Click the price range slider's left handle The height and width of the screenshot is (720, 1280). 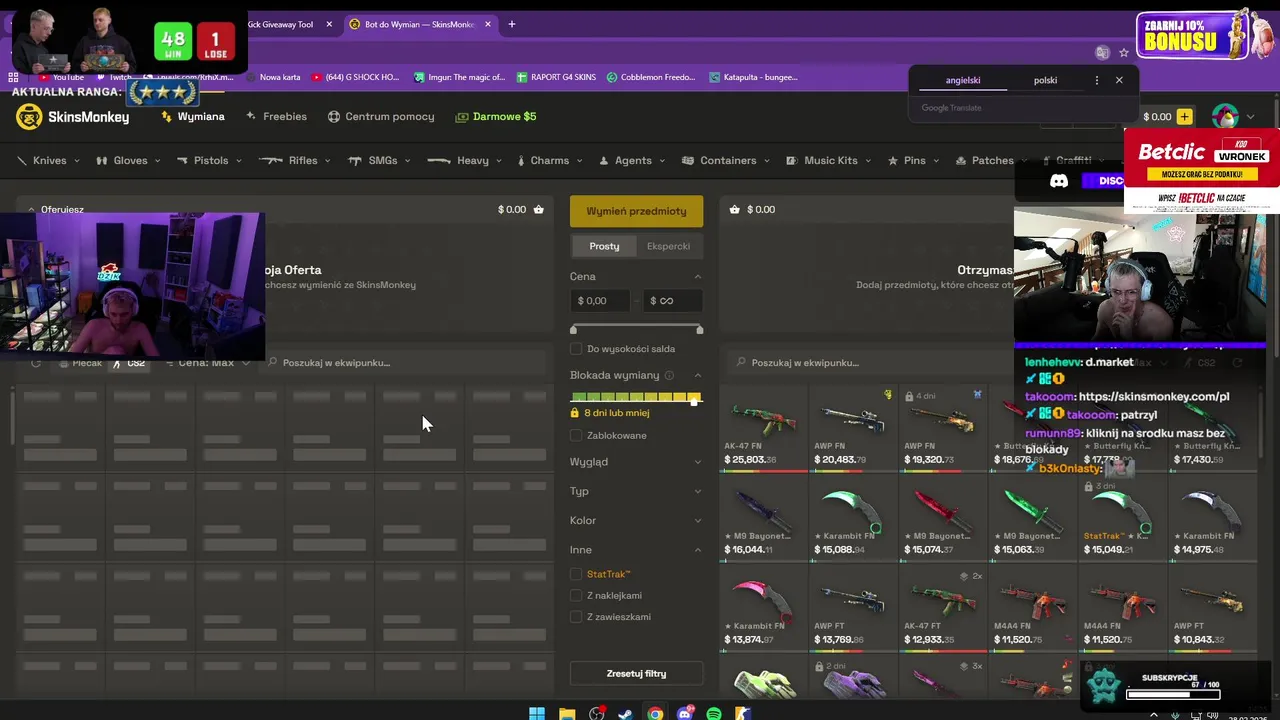coord(573,329)
